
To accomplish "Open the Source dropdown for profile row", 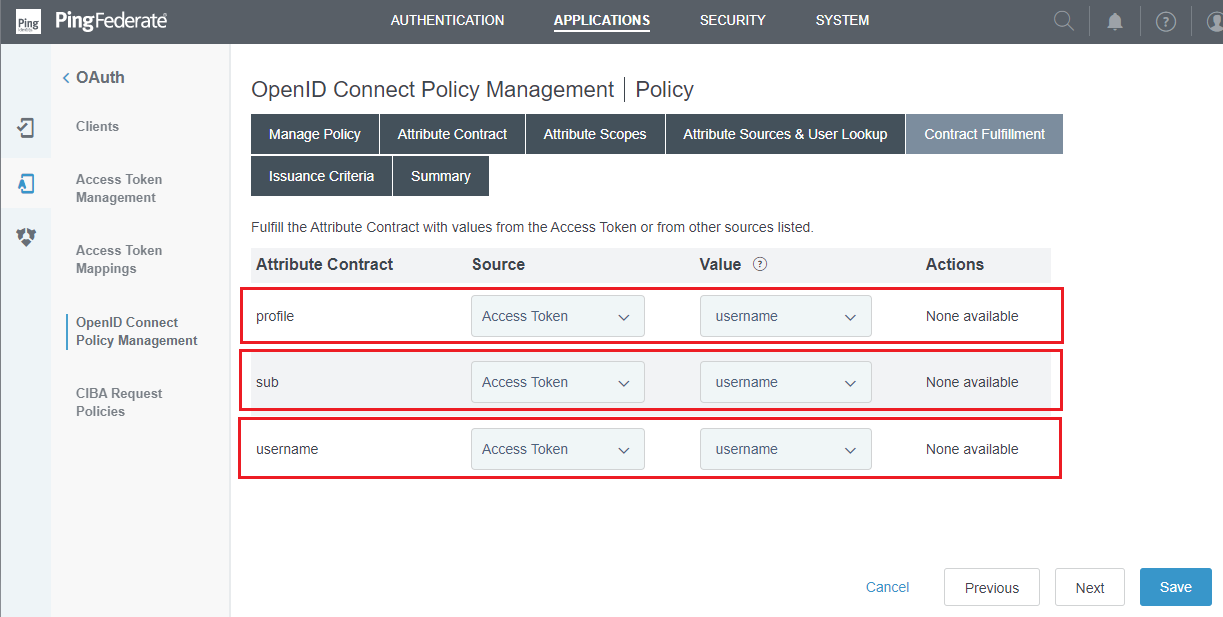I will coord(558,316).
